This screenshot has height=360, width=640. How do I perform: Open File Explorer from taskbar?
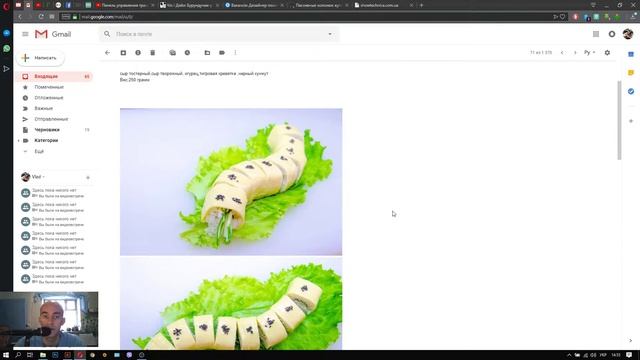(x=42, y=355)
